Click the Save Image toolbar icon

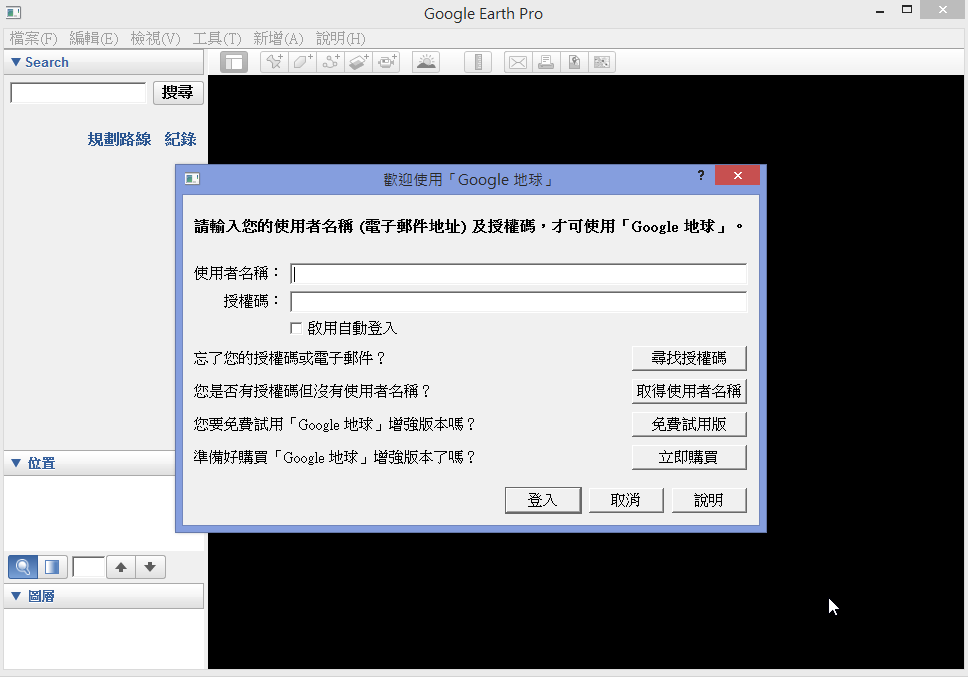[574, 62]
